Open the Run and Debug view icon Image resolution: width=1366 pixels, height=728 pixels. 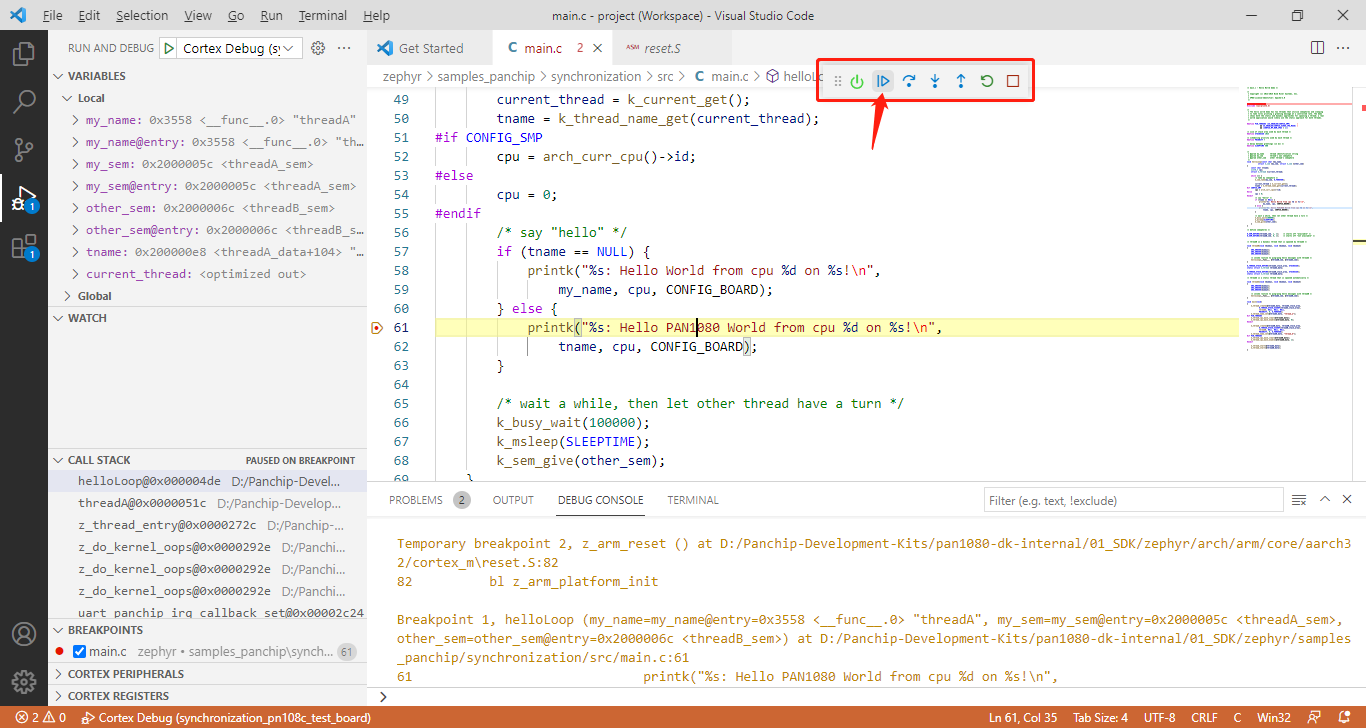click(x=24, y=198)
